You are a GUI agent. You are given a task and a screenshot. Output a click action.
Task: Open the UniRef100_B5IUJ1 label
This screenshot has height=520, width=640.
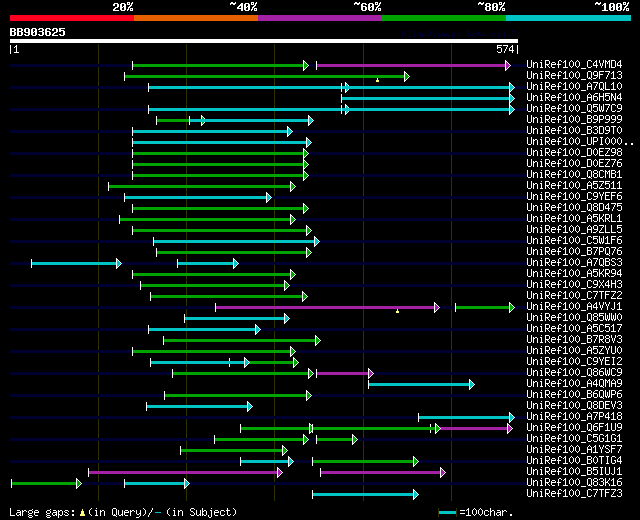[x=574, y=472]
